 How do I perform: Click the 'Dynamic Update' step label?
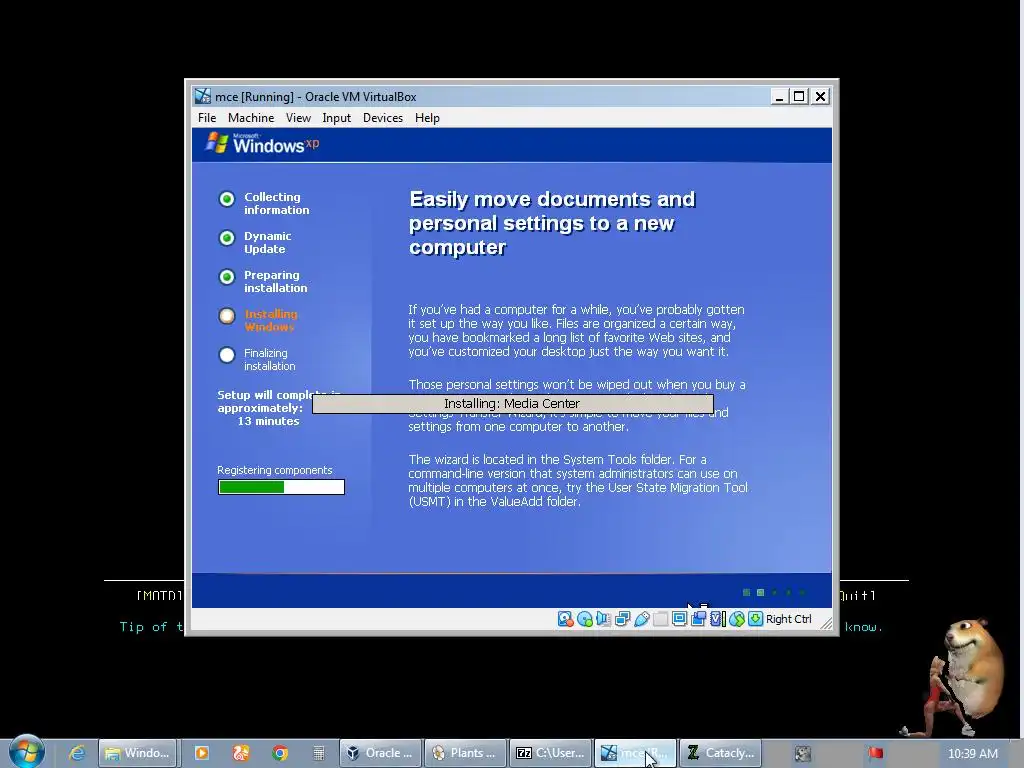point(267,242)
